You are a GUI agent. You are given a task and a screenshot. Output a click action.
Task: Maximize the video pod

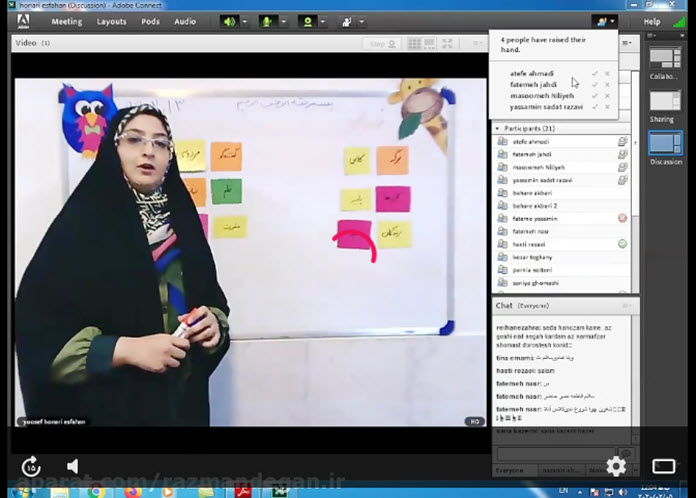coord(447,43)
